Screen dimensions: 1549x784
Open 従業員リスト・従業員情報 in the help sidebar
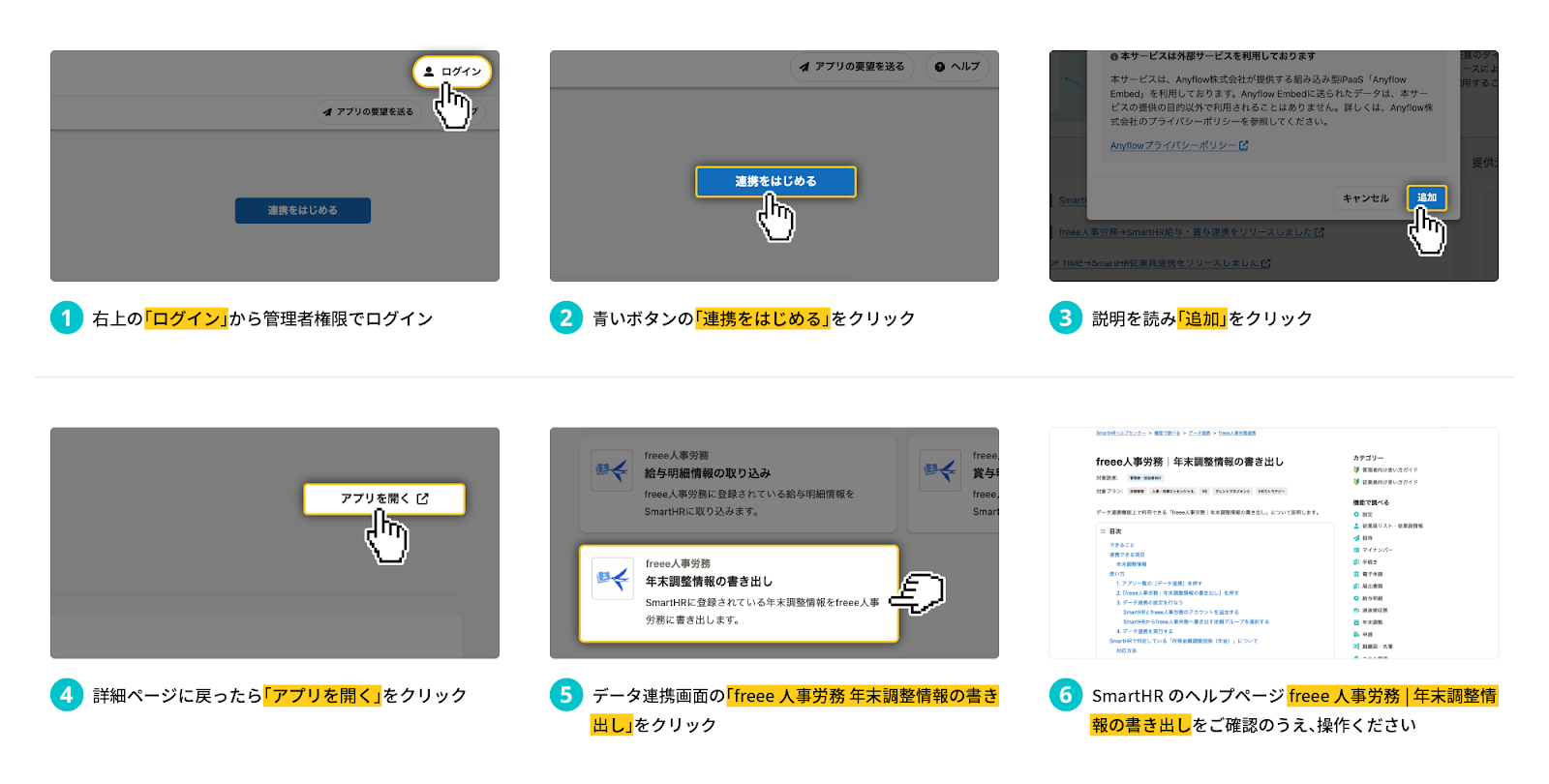(x=1388, y=526)
